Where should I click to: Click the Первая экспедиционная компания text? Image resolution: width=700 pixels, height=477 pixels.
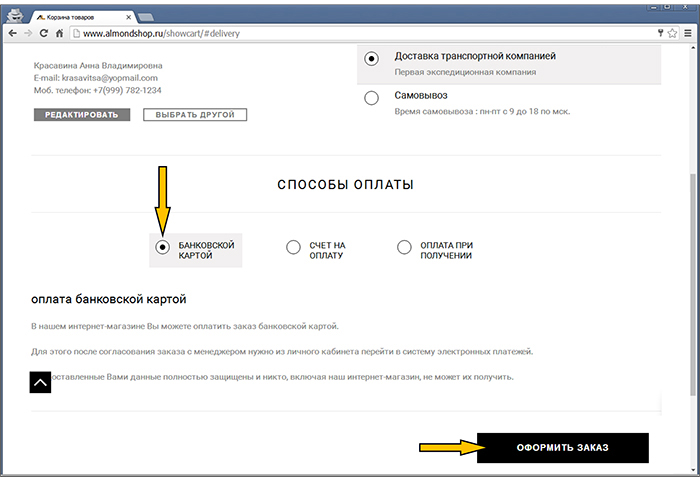(x=465, y=72)
